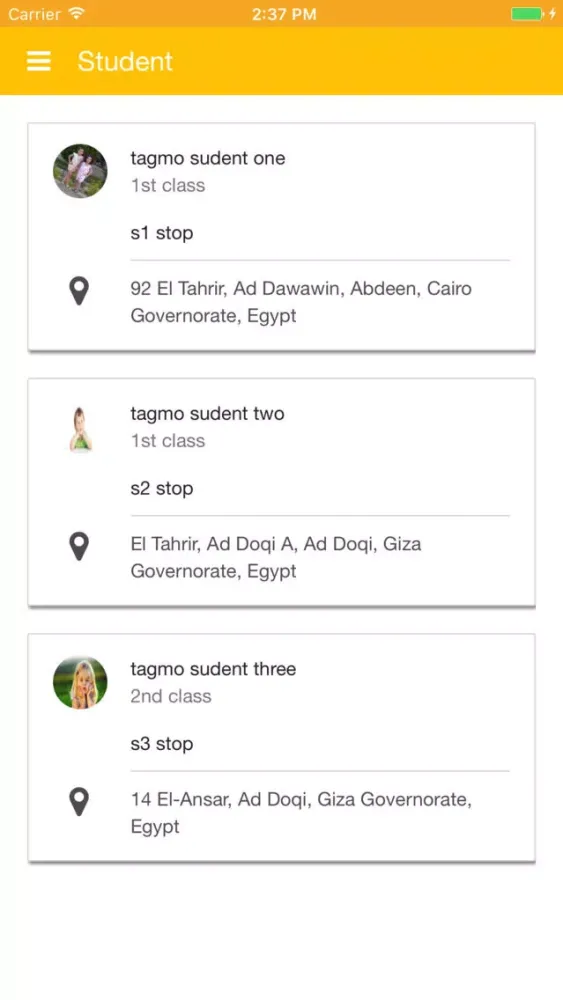Tap tagmo sudent one's avatar photo
This screenshot has width=563, height=1000.
click(80, 171)
